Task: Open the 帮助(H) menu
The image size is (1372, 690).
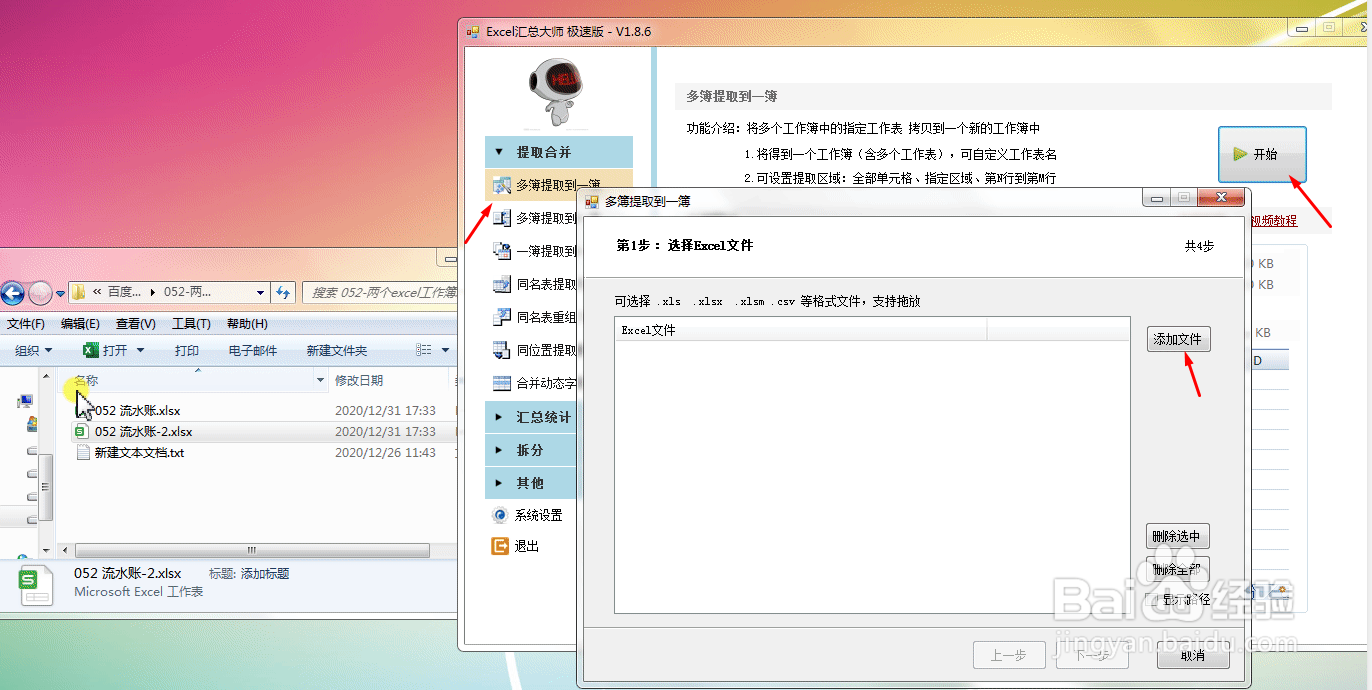Action: [247, 324]
